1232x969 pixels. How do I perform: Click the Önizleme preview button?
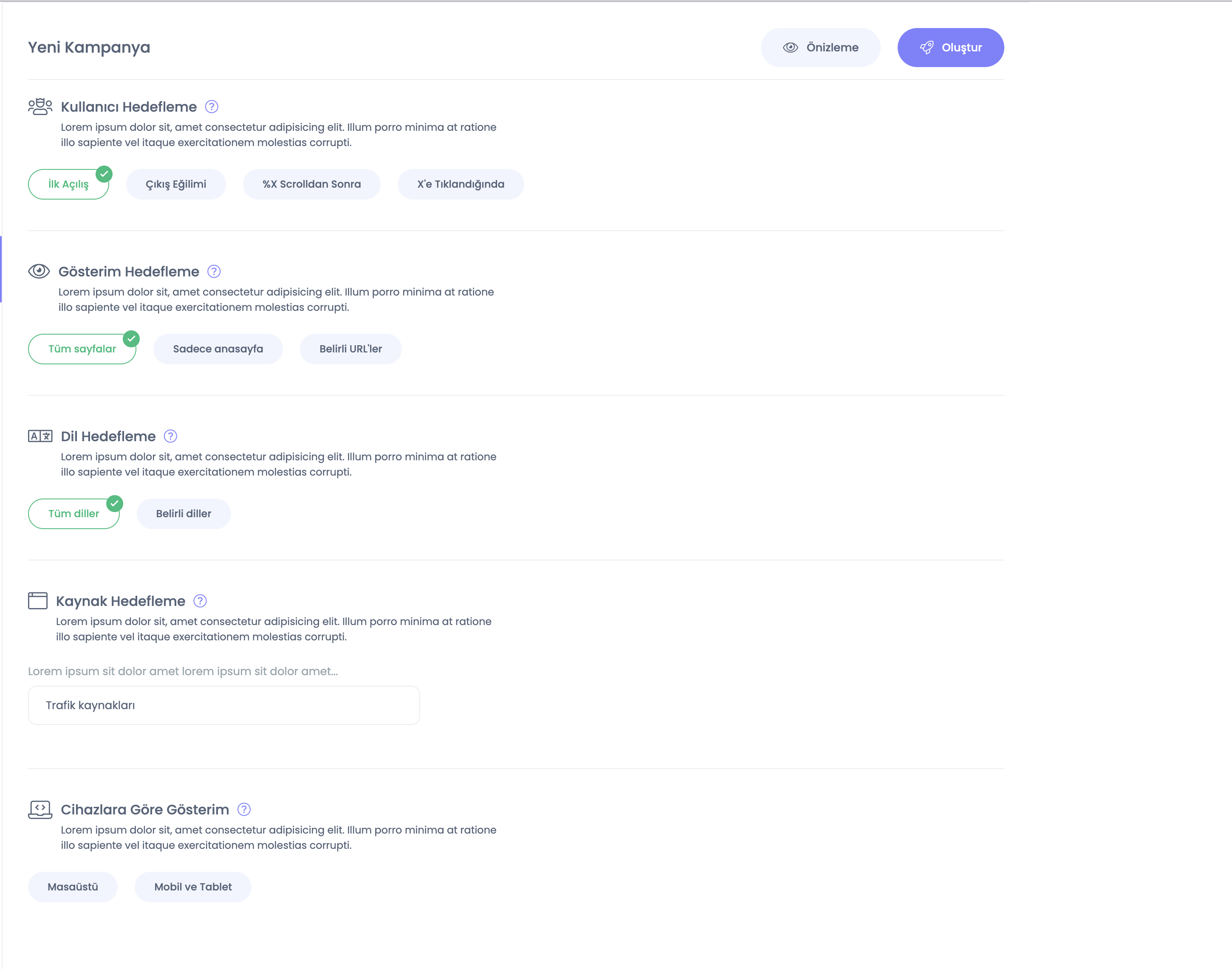coord(821,48)
